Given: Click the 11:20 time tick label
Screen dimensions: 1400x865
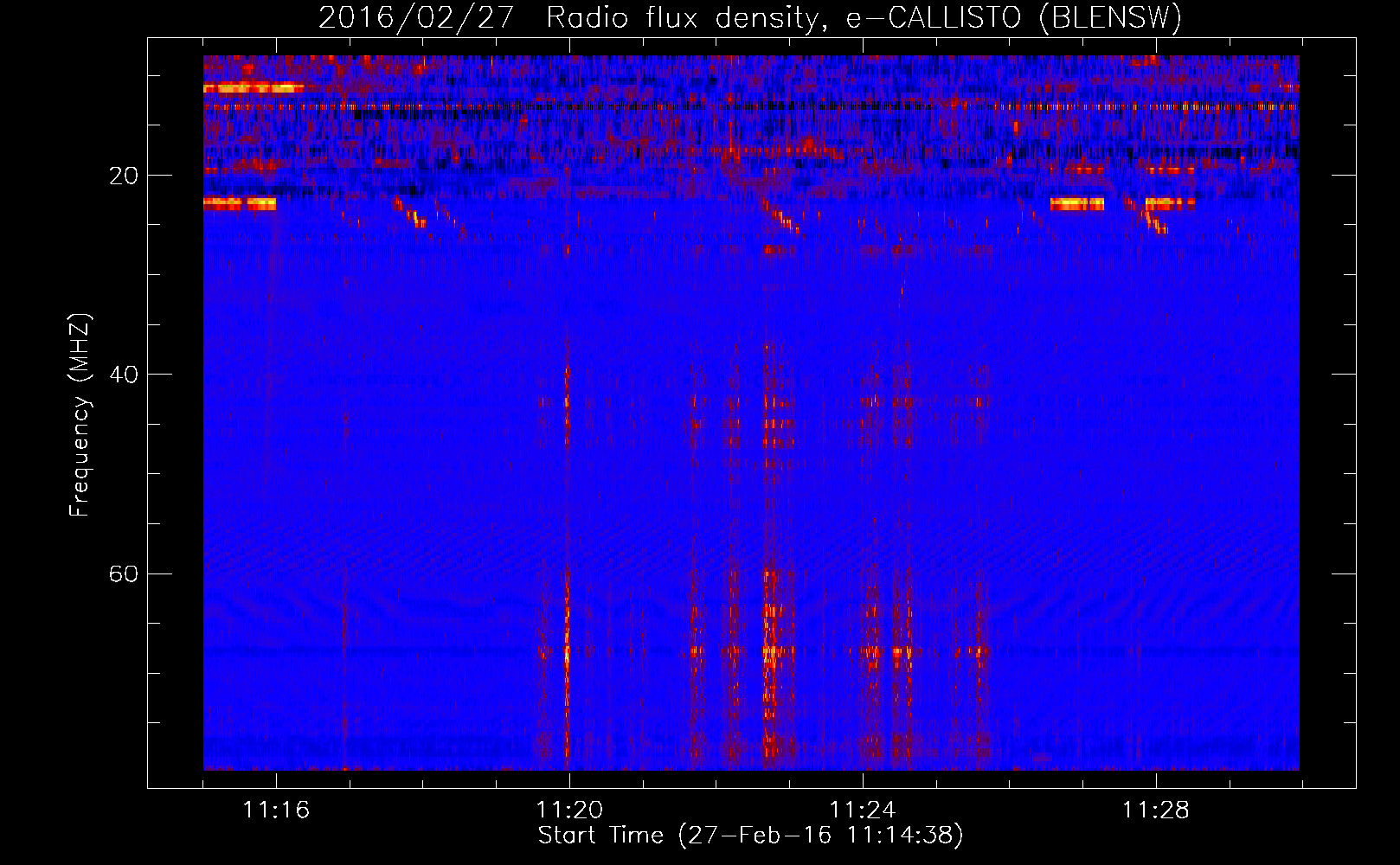Looking at the screenshot, I should [x=569, y=811].
